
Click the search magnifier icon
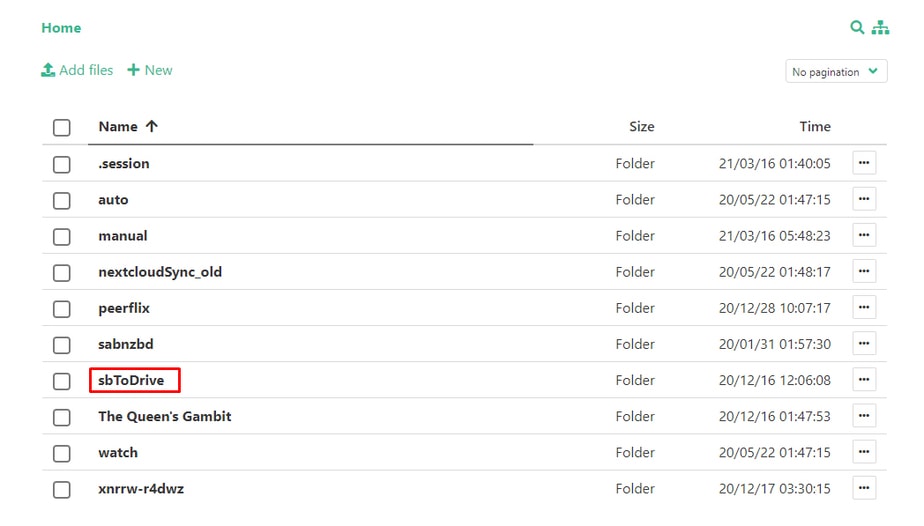click(857, 28)
